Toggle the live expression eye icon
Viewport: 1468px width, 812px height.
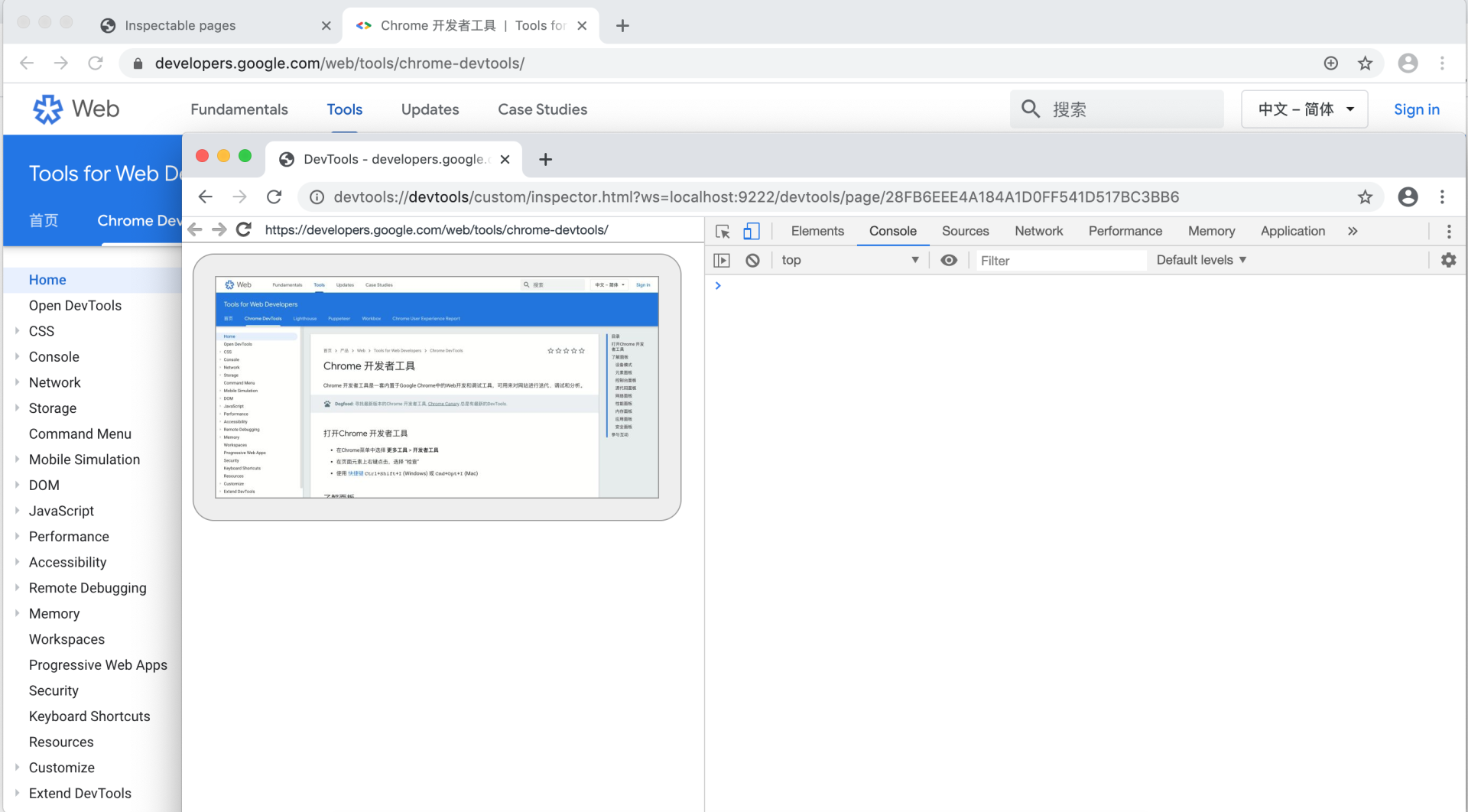pos(949,260)
